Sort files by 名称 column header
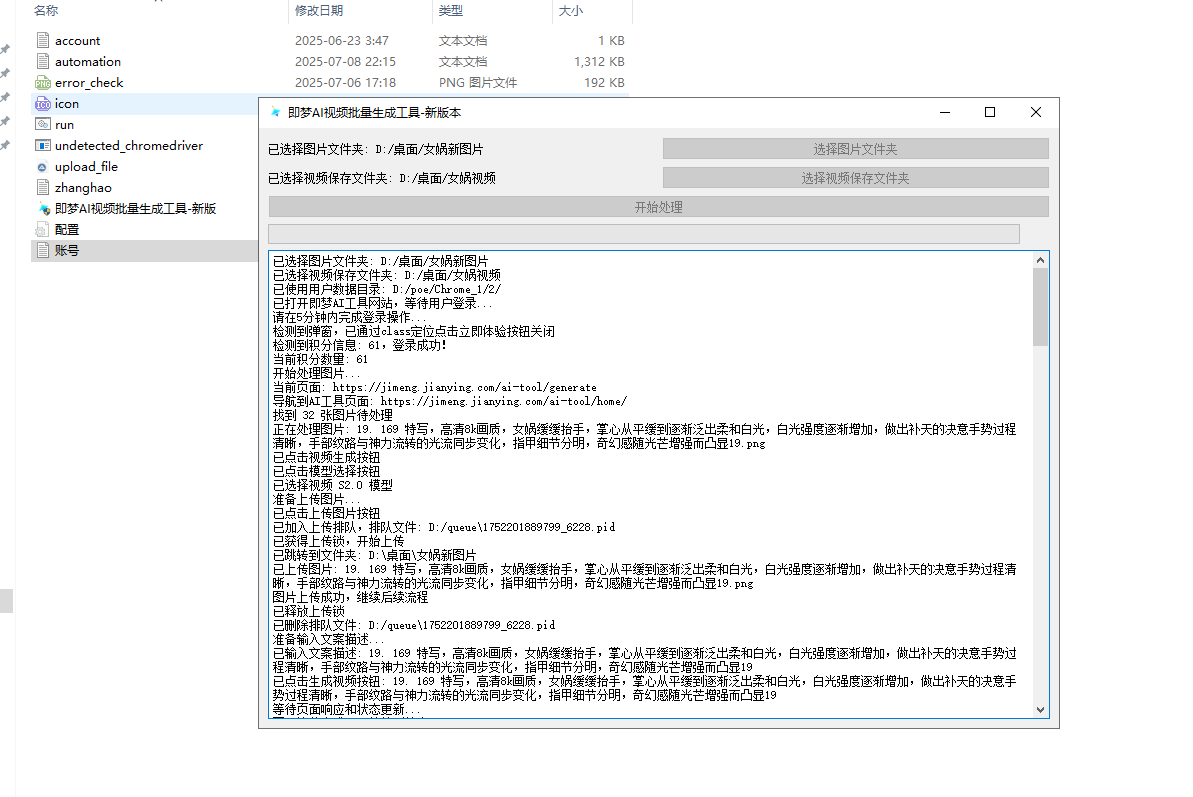This screenshot has width=1193, height=797. pyautogui.click(x=46, y=11)
